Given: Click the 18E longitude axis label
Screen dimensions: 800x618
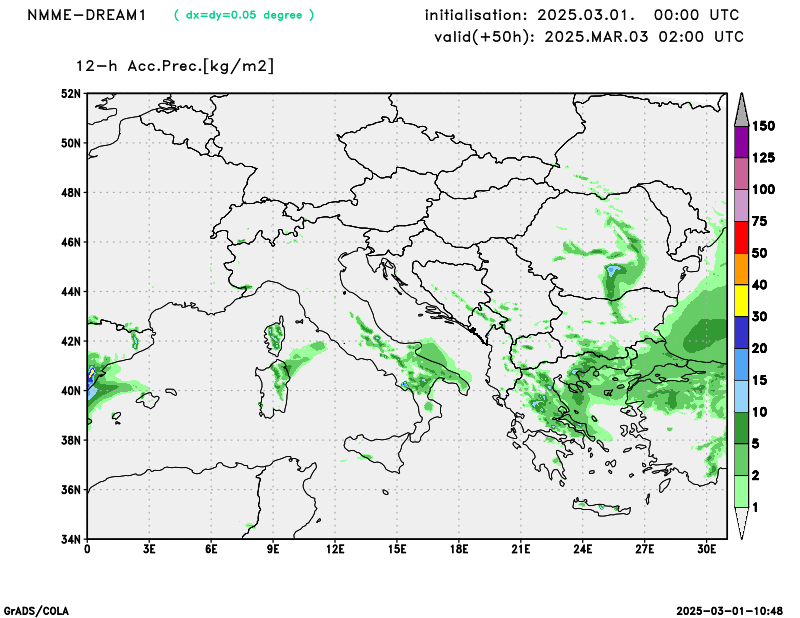Looking at the screenshot, I should tap(459, 550).
